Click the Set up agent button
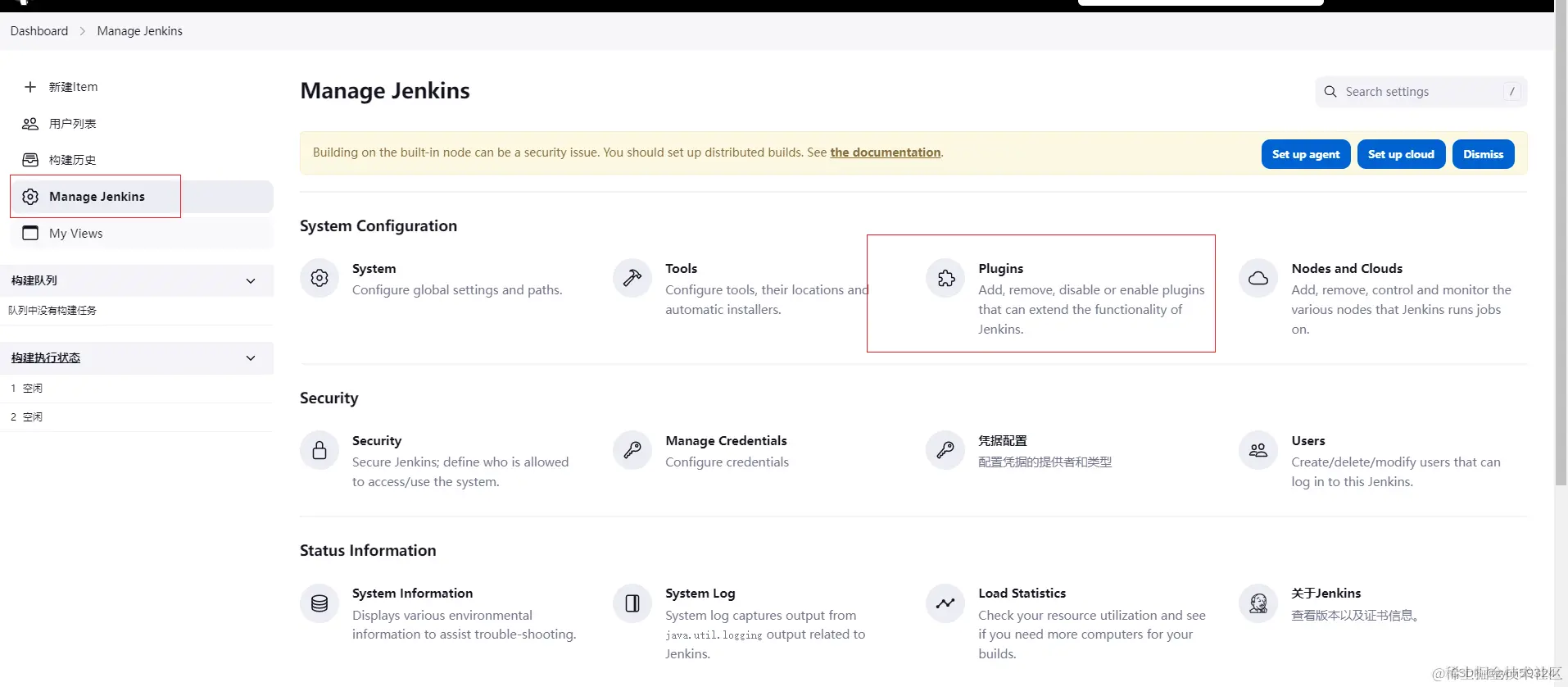 point(1306,154)
